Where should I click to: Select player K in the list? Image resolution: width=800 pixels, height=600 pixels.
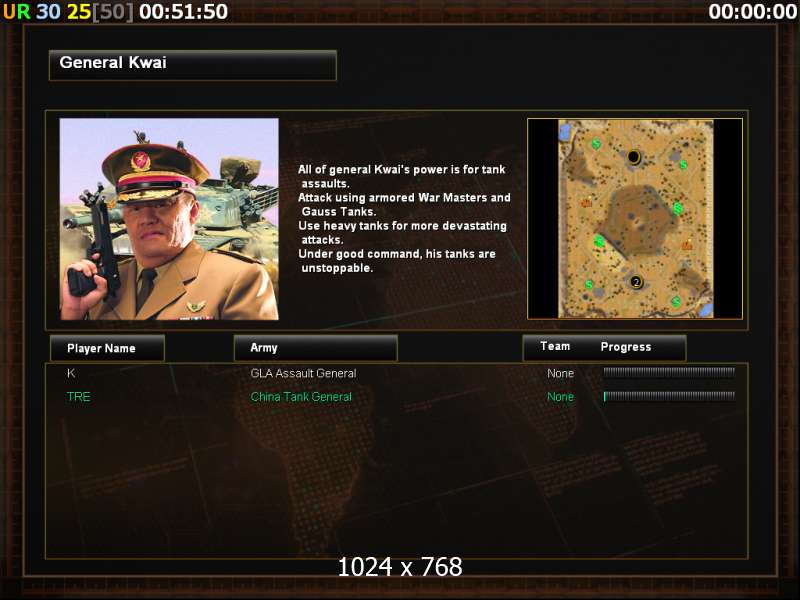(71, 373)
